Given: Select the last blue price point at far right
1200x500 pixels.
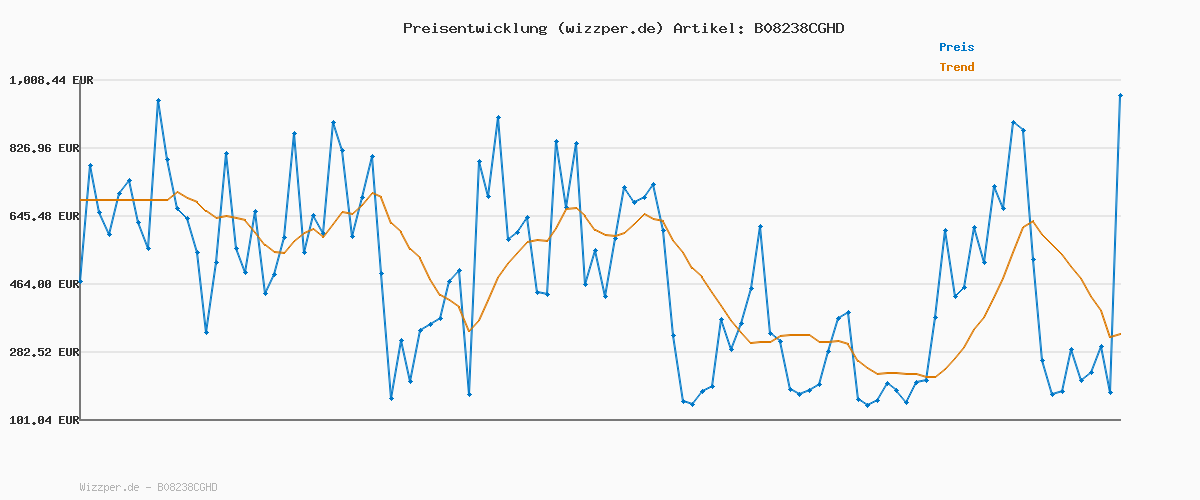Looking at the screenshot, I should pyautogui.click(x=1120, y=96).
